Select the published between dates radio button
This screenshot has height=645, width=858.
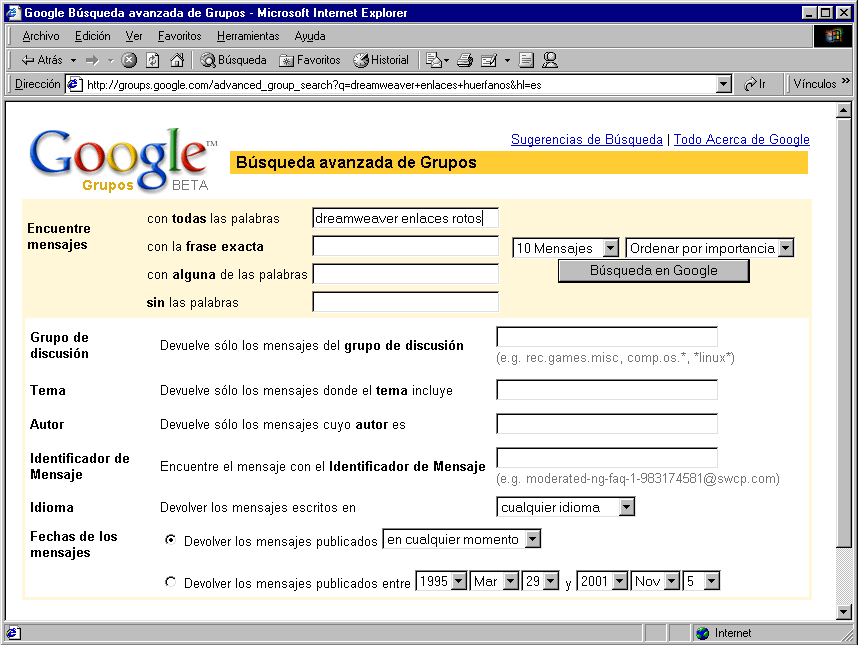pos(171,582)
